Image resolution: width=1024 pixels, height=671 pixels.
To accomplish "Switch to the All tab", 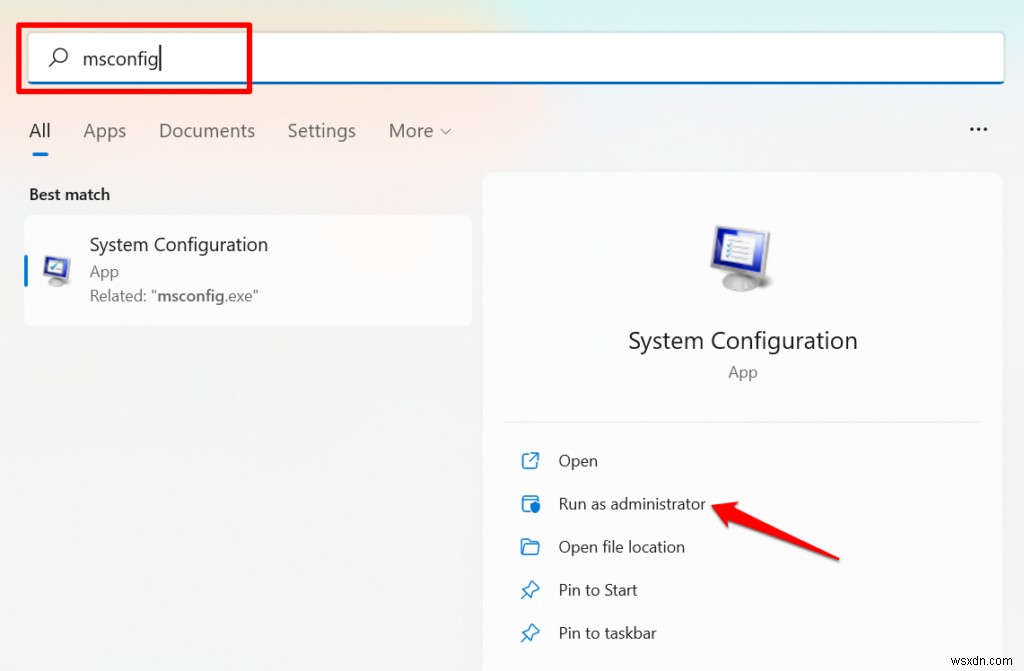I will click(40, 131).
